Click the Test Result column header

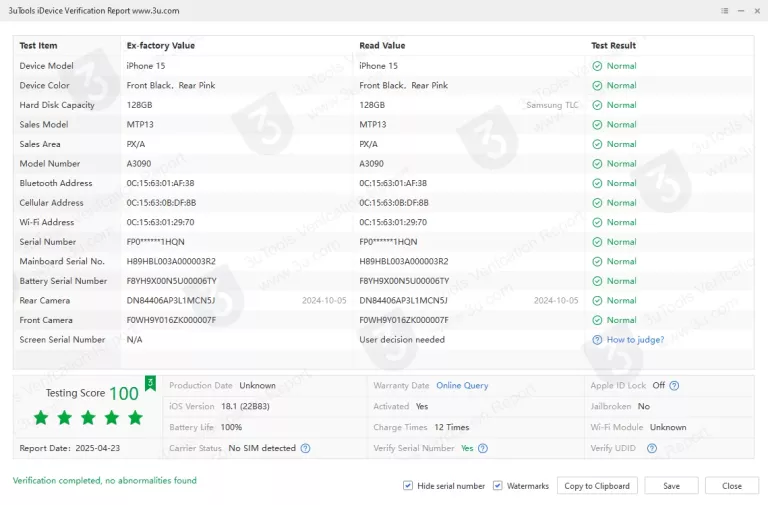coord(613,46)
